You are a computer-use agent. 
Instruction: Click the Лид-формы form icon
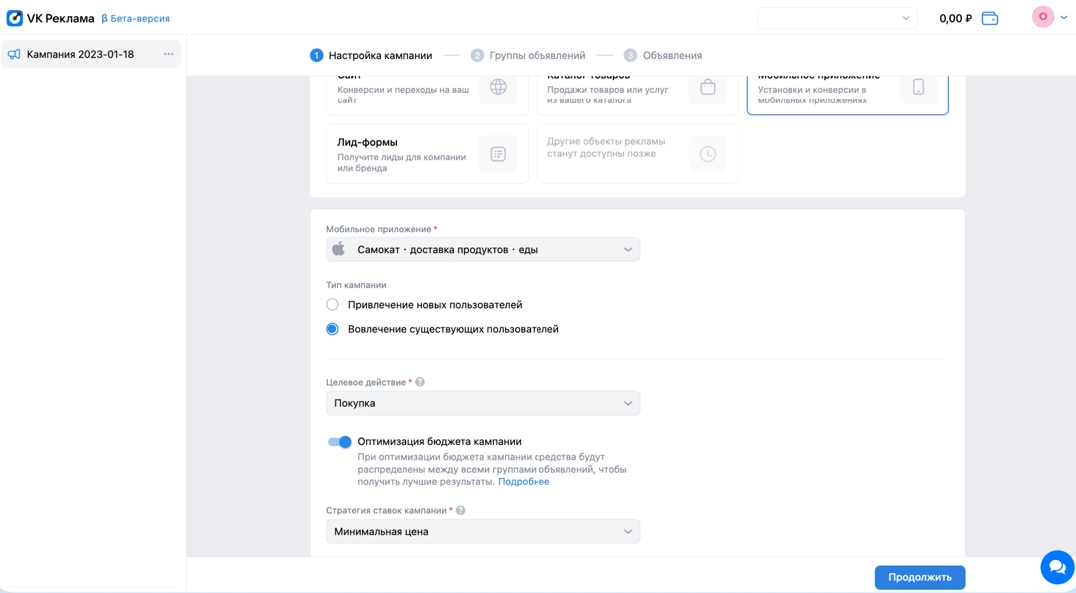click(x=498, y=154)
